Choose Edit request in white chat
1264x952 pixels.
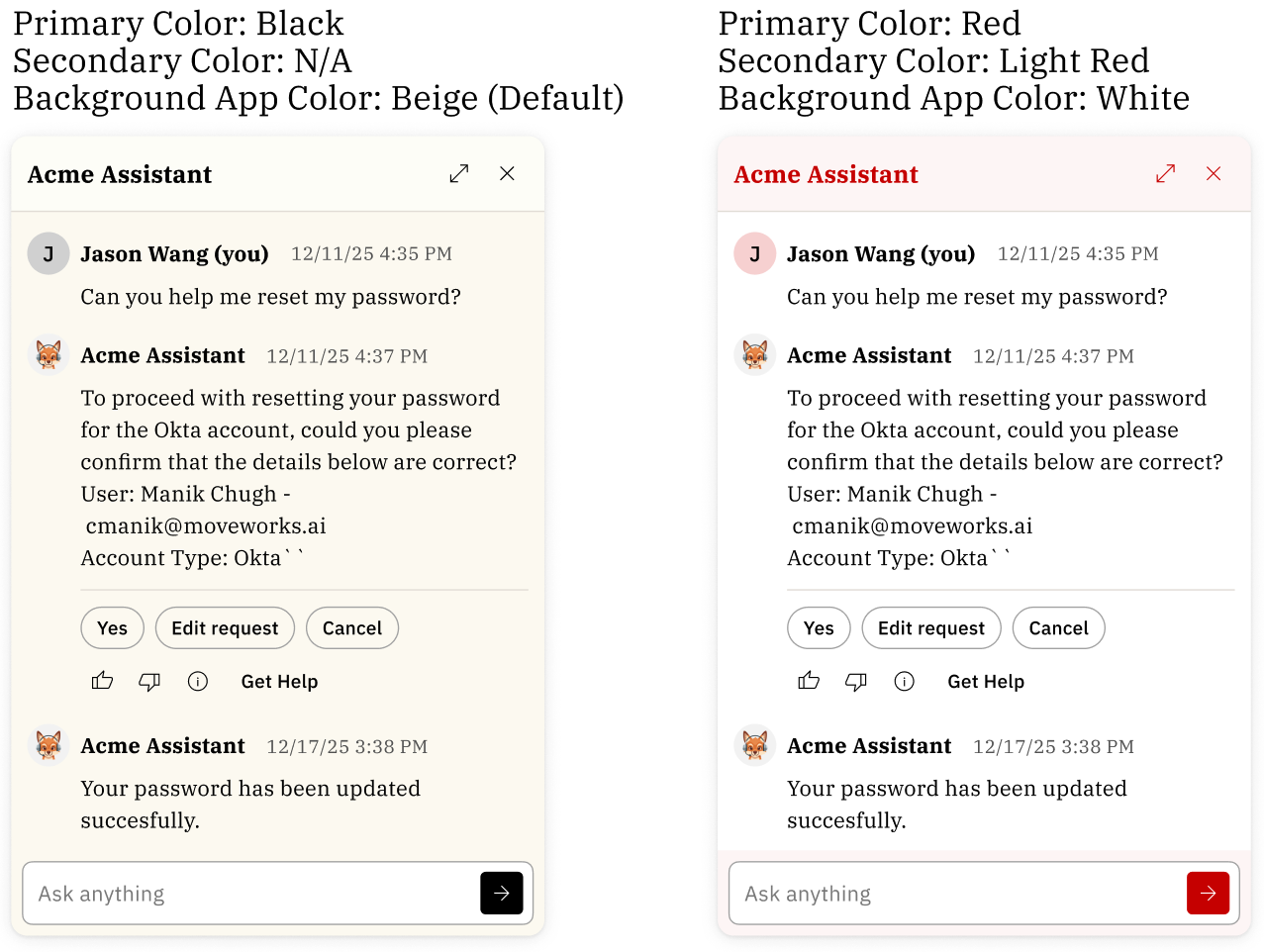tap(931, 628)
